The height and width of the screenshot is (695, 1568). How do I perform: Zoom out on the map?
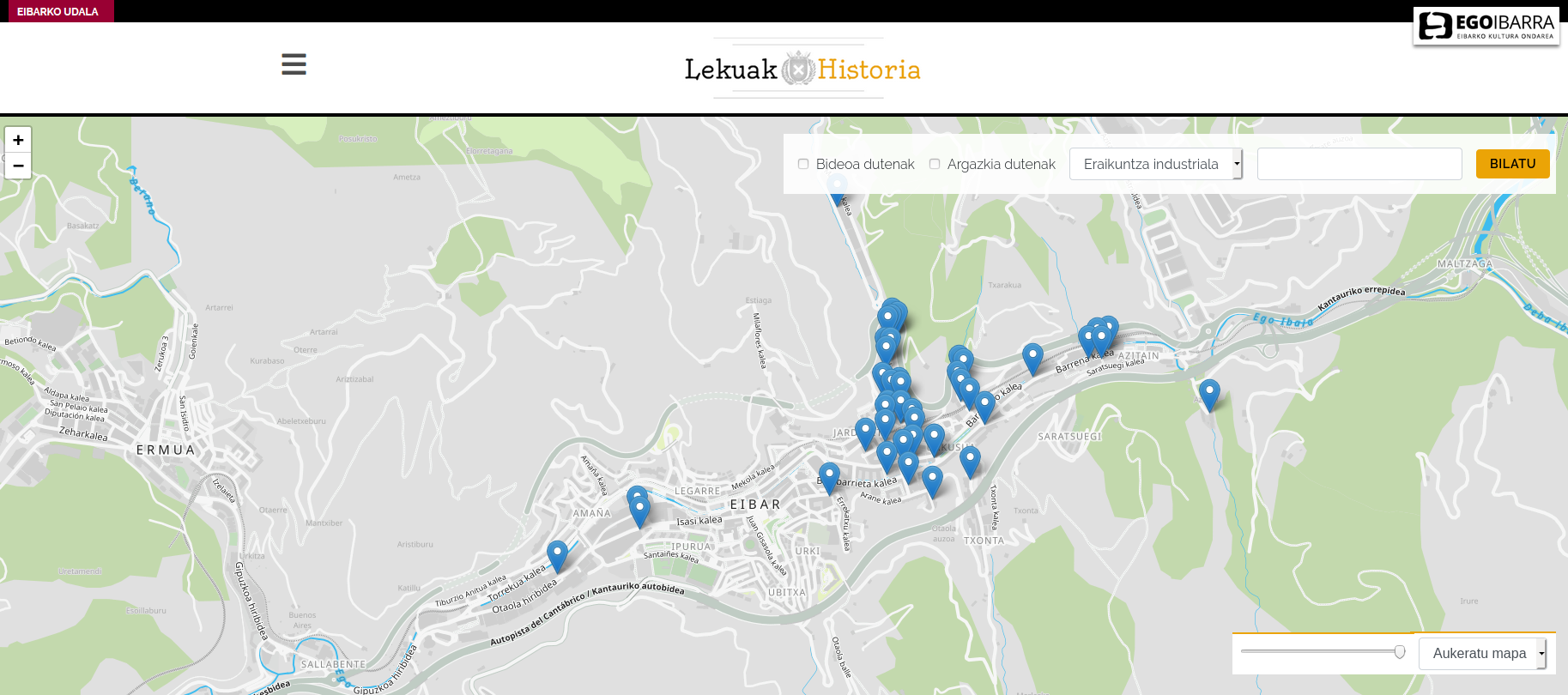(x=18, y=166)
